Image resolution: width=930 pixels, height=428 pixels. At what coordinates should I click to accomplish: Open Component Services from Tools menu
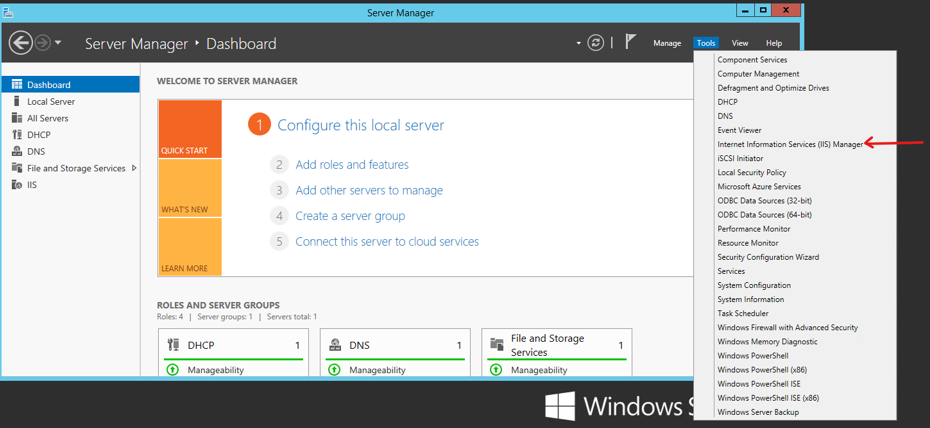click(752, 60)
